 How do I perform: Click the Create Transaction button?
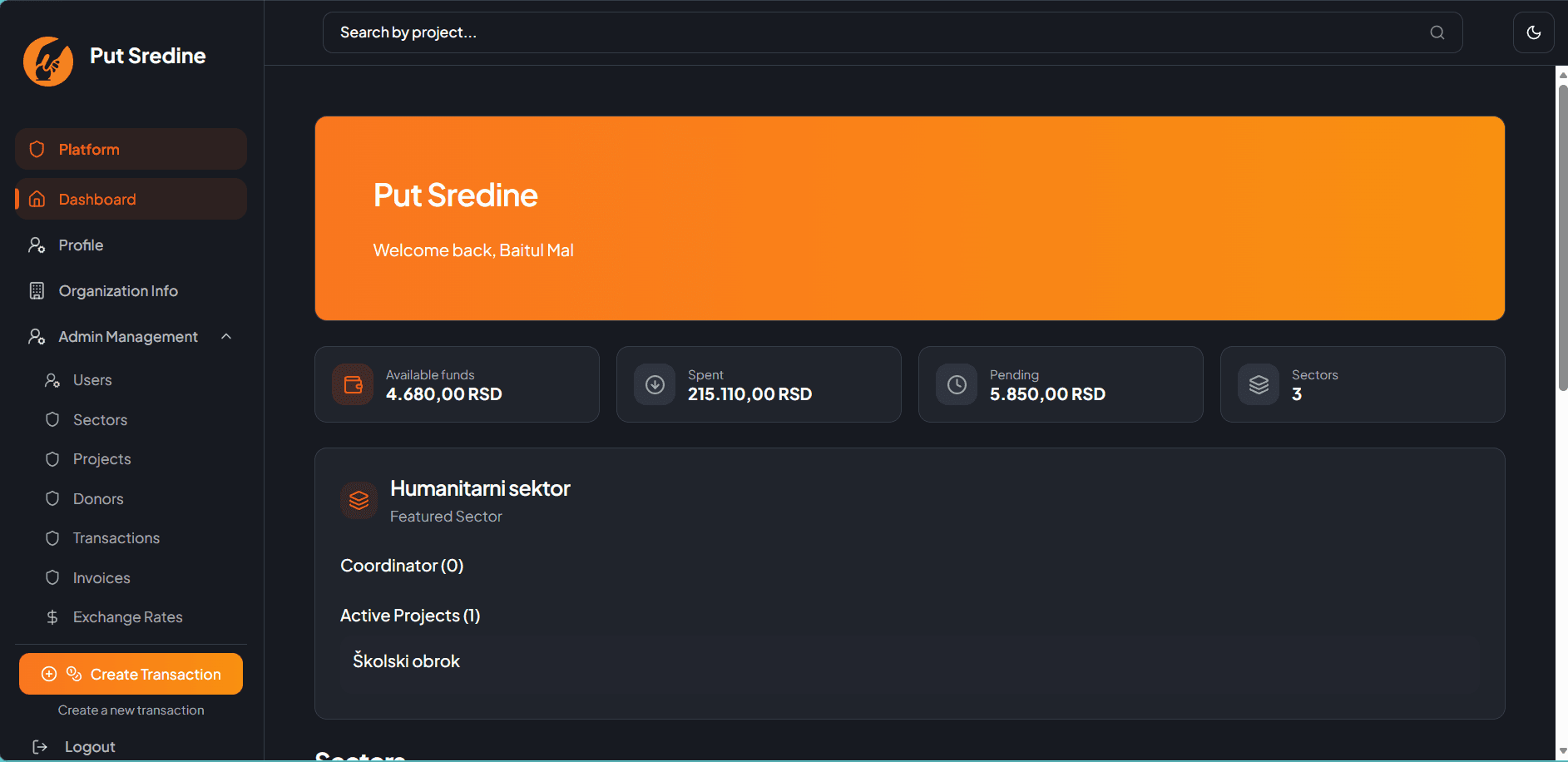pos(131,674)
